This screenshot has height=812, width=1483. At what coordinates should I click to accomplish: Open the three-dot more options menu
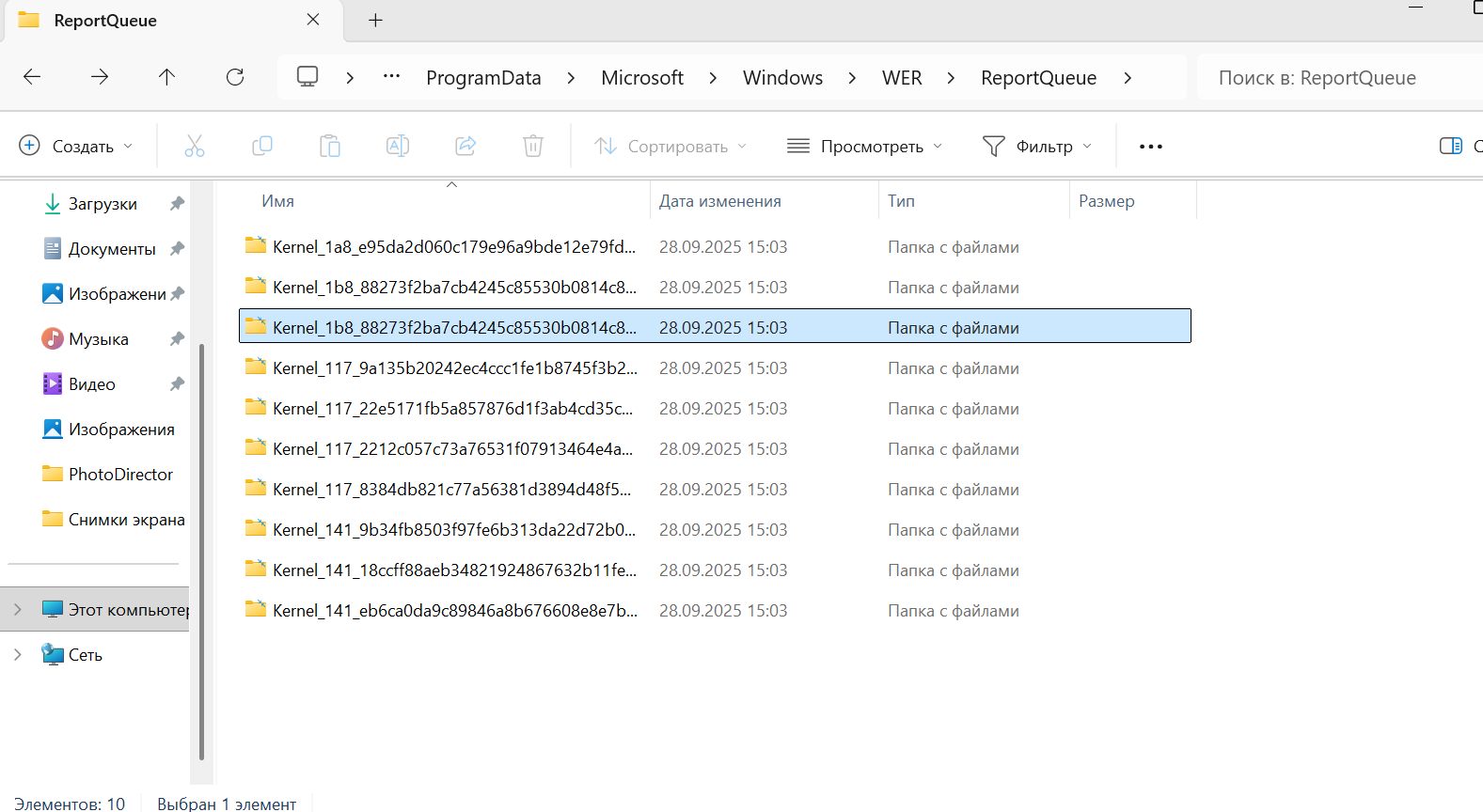point(1151,147)
